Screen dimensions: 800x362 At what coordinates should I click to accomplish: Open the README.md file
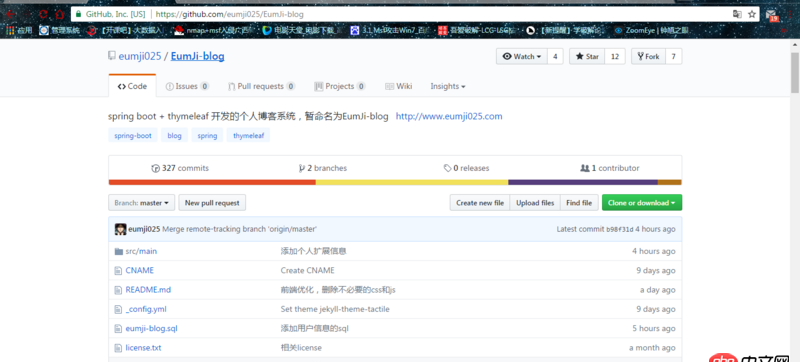[x=148, y=290]
